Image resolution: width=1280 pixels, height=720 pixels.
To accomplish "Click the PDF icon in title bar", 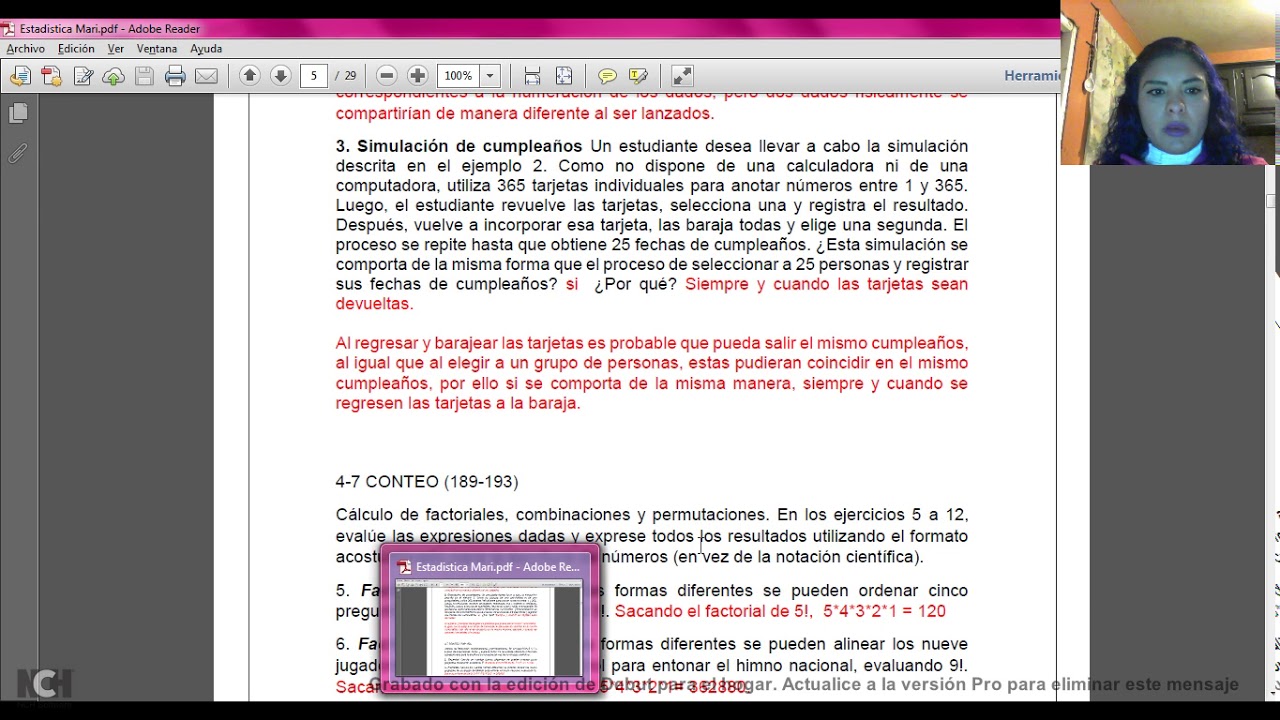I will pyautogui.click(x=8, y=29).
